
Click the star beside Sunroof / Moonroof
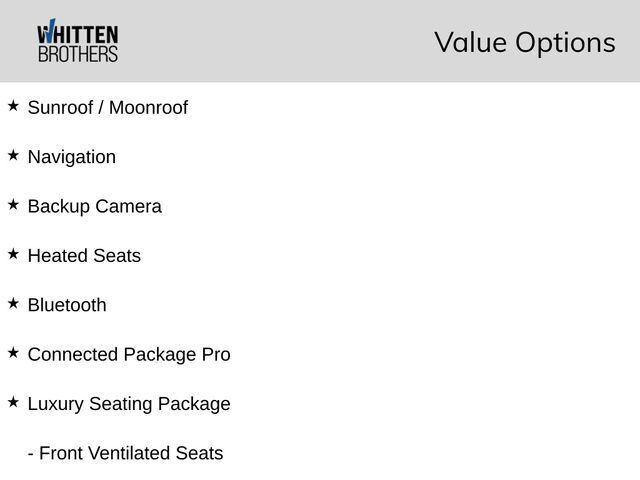tap(13, 106)
